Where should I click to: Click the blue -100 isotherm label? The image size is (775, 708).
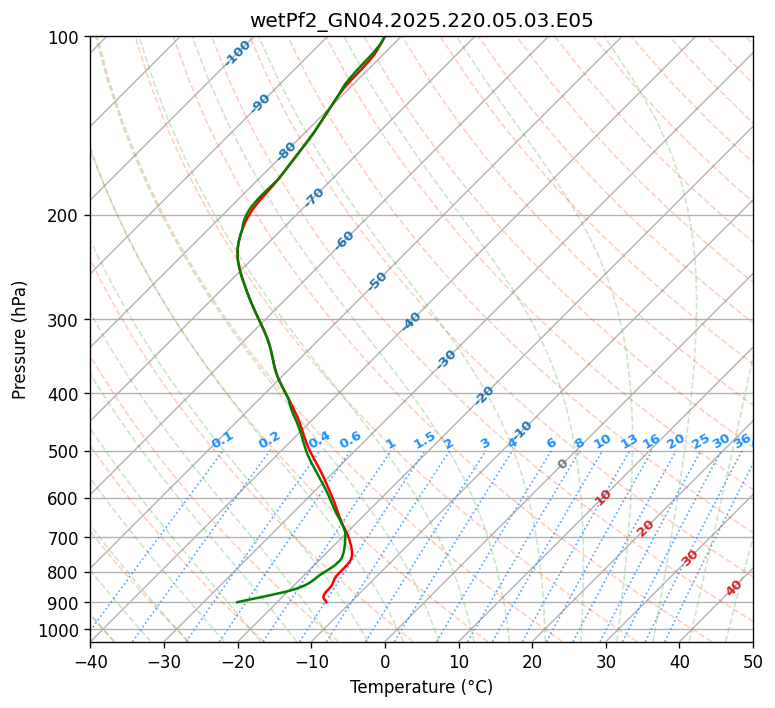[x=237, y=53]
